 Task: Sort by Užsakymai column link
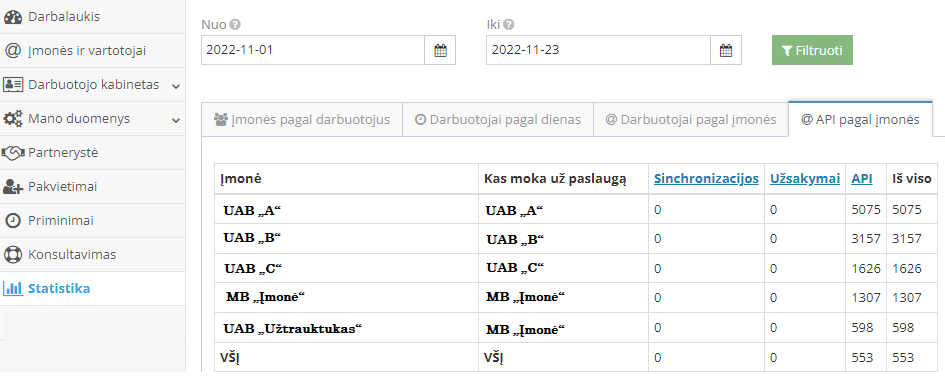pos(805,178)
